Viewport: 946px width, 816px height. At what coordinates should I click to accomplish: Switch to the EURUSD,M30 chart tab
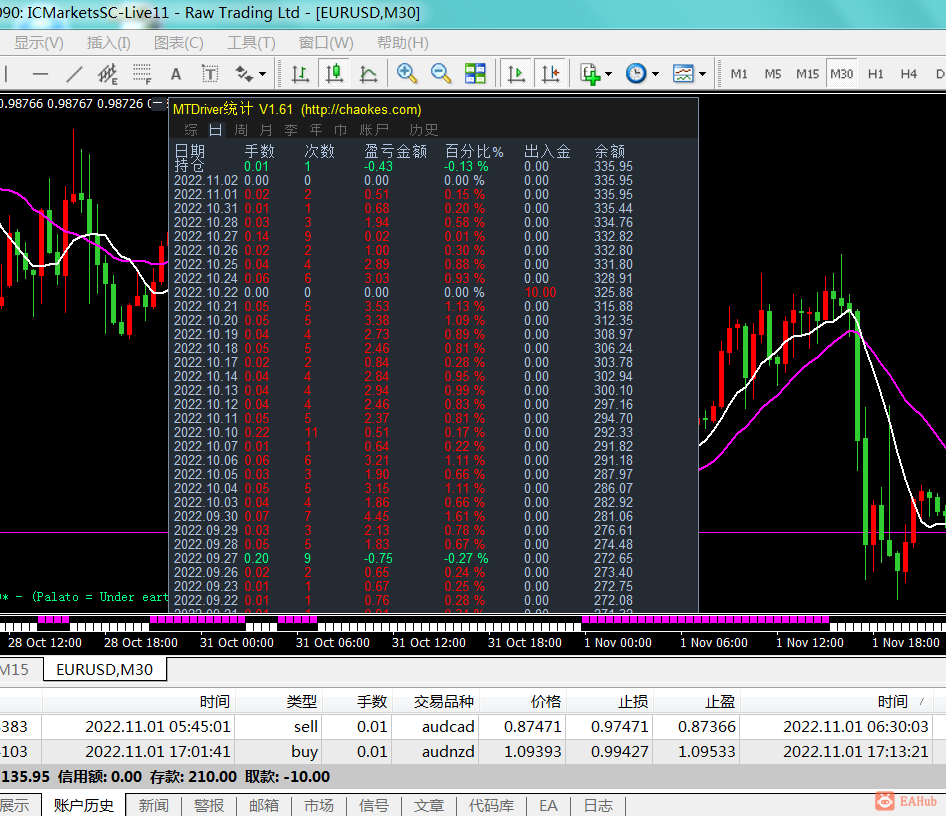click(104, 669)
